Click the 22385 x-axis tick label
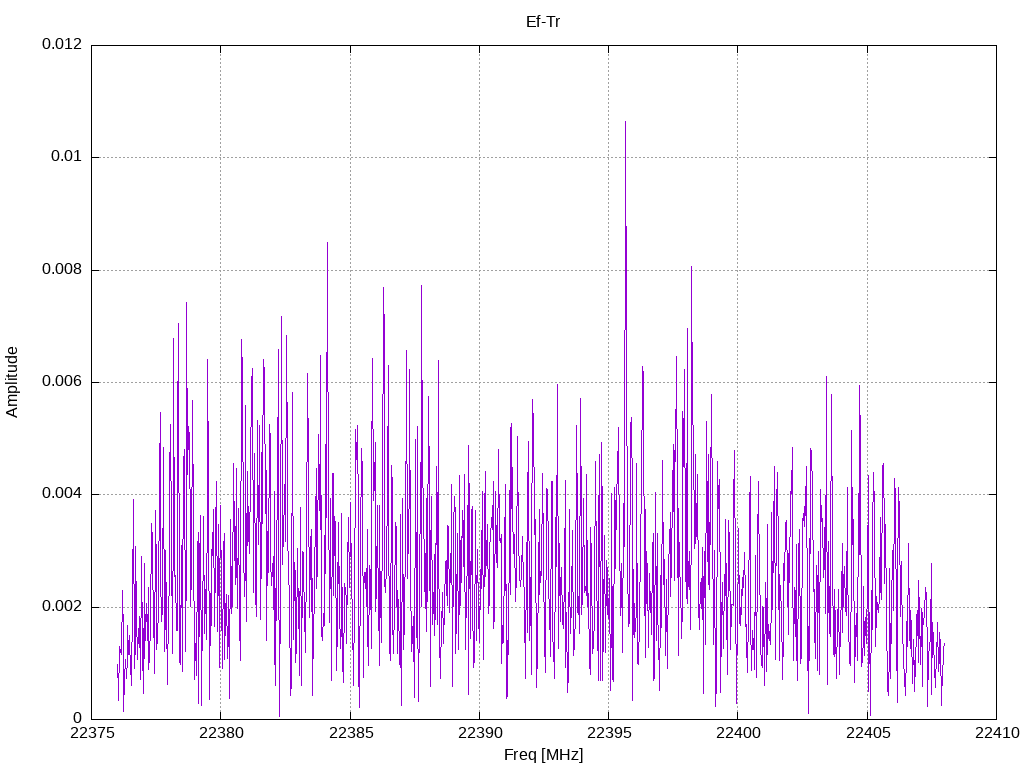Screen dimensions: 1024x768 tap(351, 733)
